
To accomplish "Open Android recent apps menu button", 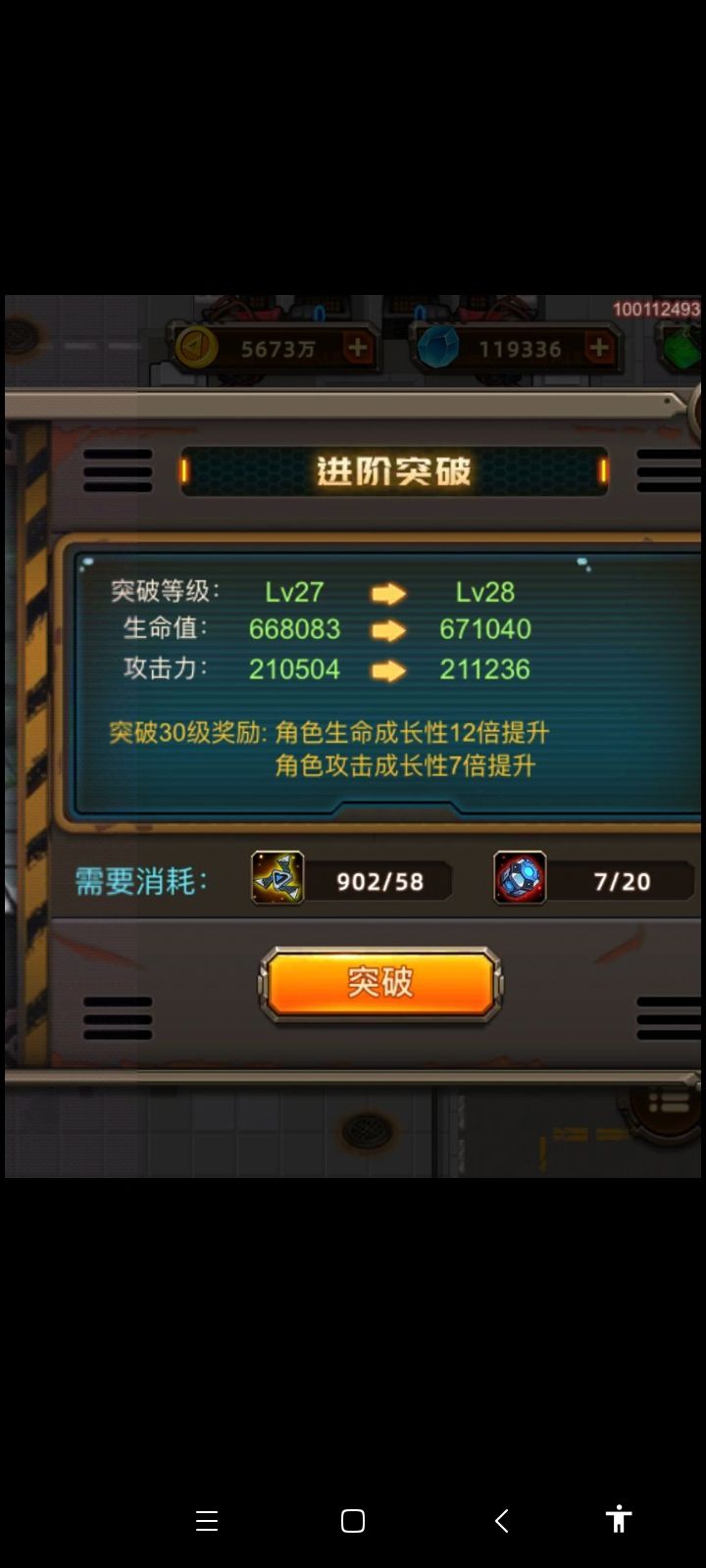I will coord(207,1521).
